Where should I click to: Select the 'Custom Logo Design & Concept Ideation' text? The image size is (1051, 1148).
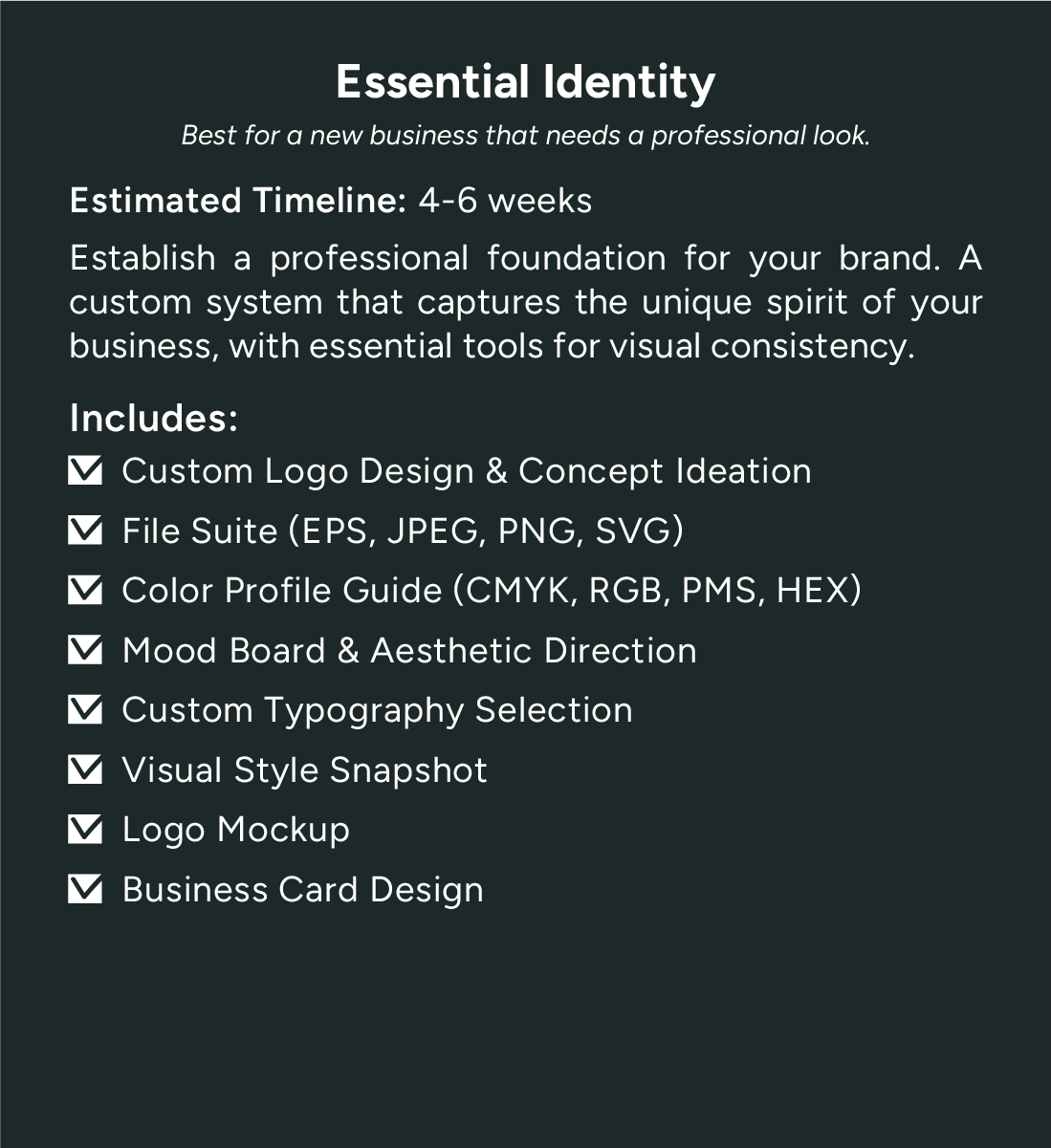coord(466,471)
